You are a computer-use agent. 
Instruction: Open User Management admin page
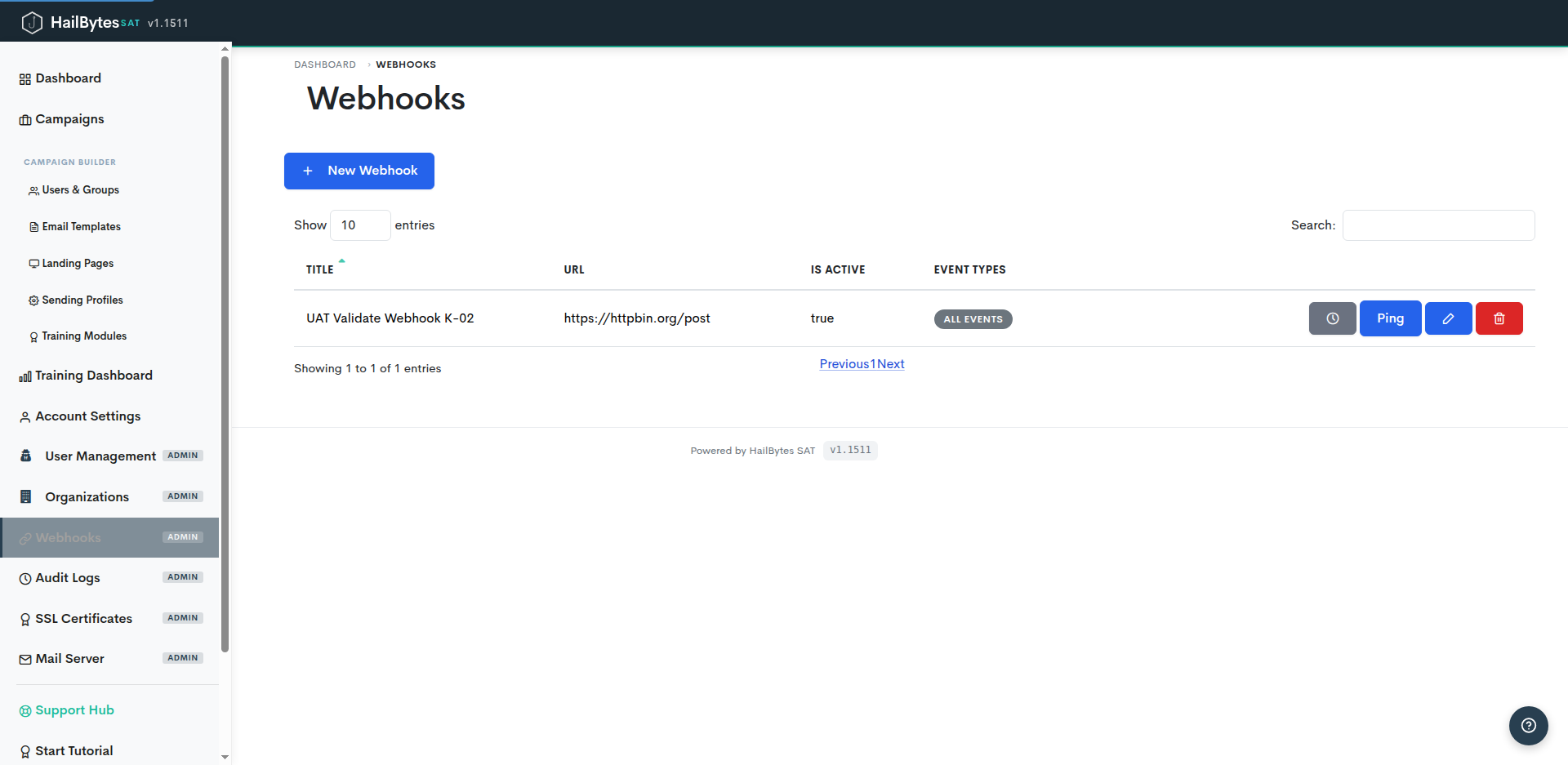tap(100, 456)
